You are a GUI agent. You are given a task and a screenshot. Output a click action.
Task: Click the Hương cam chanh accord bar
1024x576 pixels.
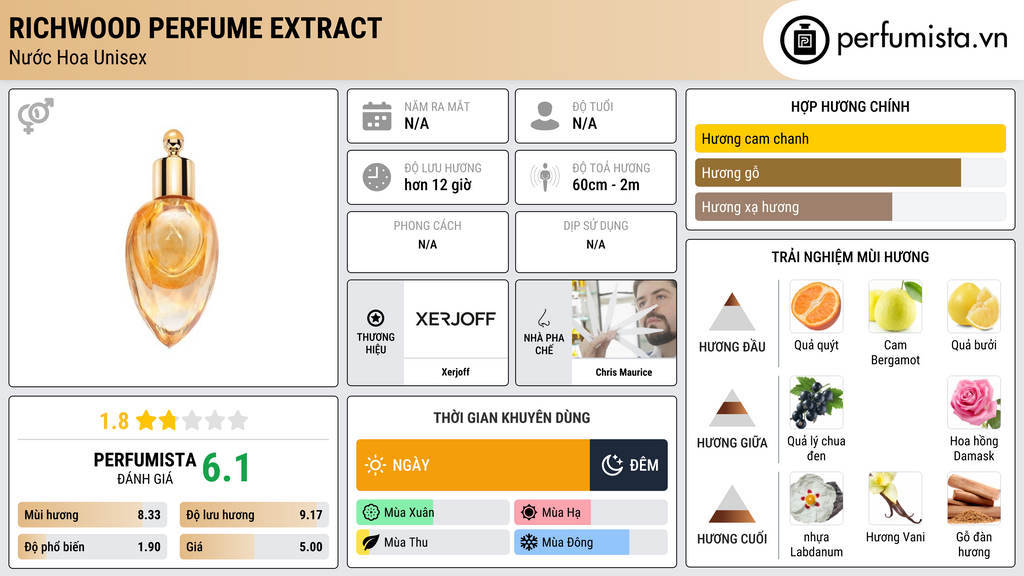coord(850,139)
